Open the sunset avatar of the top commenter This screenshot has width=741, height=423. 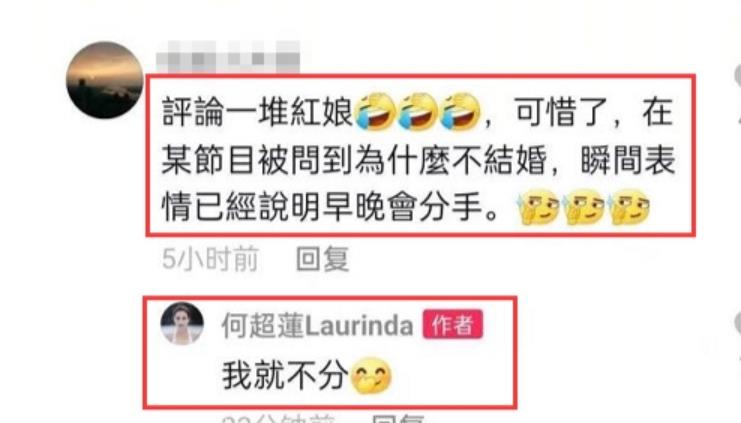104,80
